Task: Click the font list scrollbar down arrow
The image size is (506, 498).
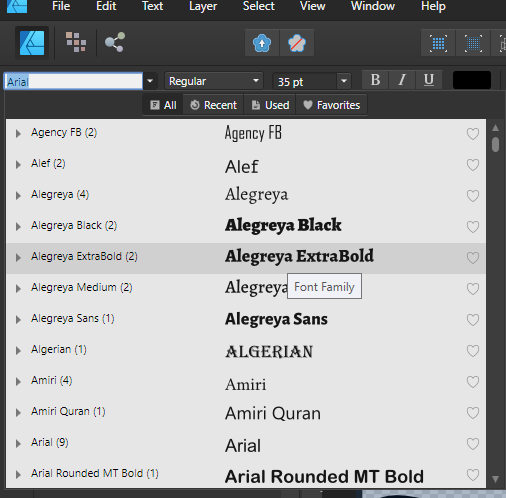Action: point(495,479)
